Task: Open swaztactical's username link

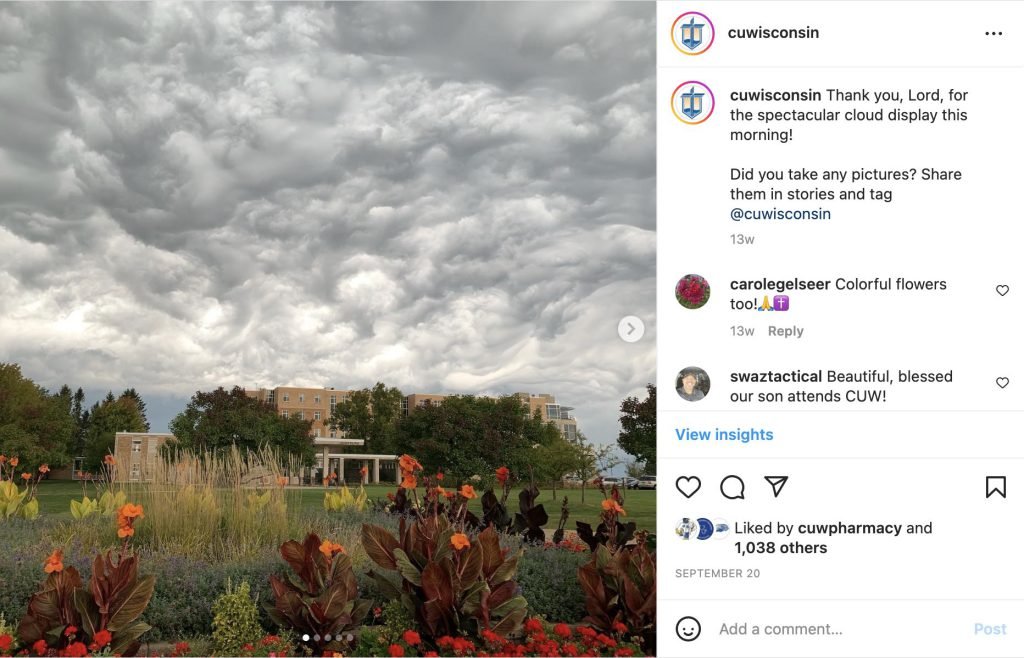Action: click(776, 377)
